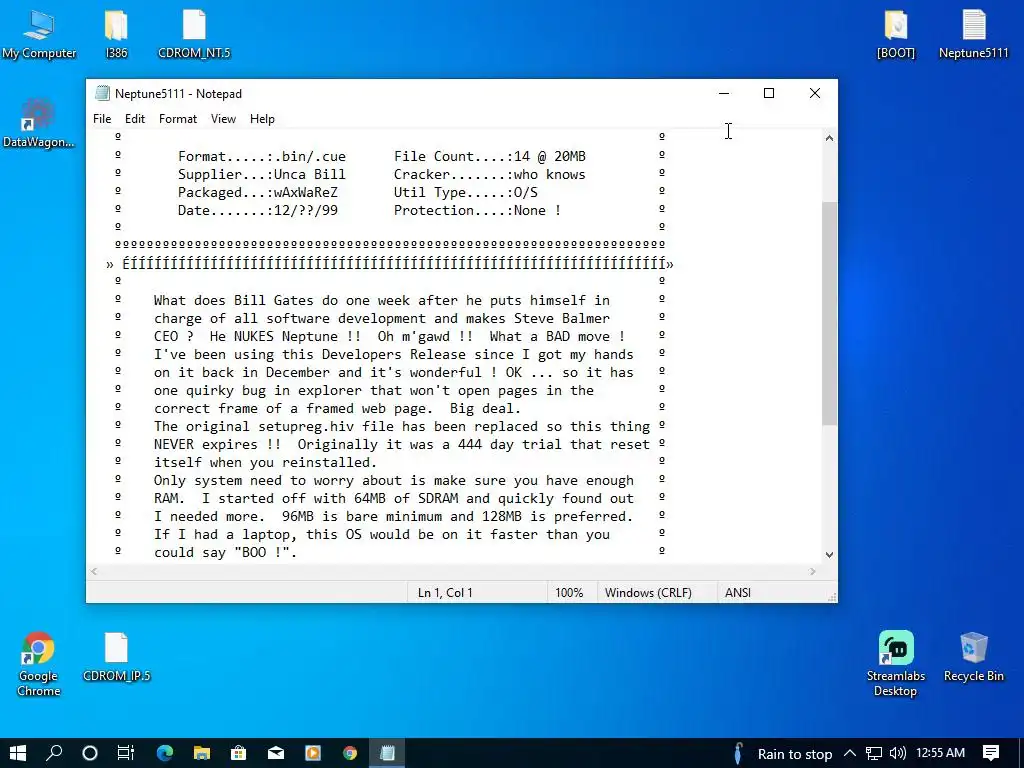This screenshot has width=1024, height=768.
Task: Click the 100% zoom status entry
Action: [569, 593]
